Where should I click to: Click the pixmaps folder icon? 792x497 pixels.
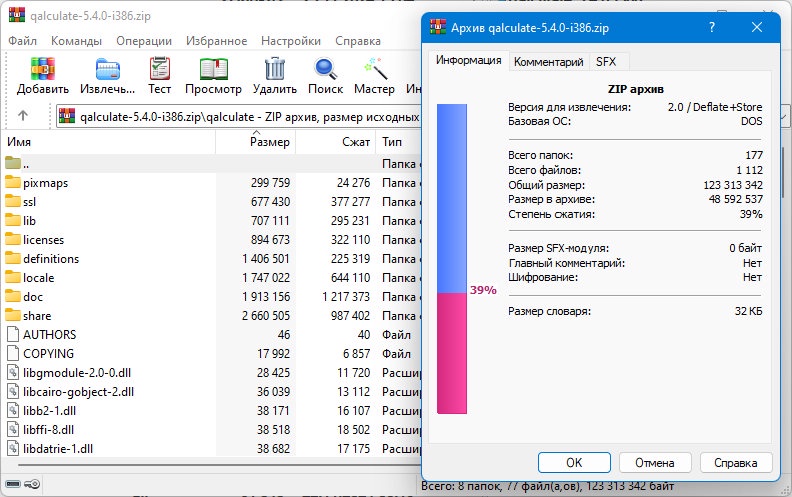[13, 182]
